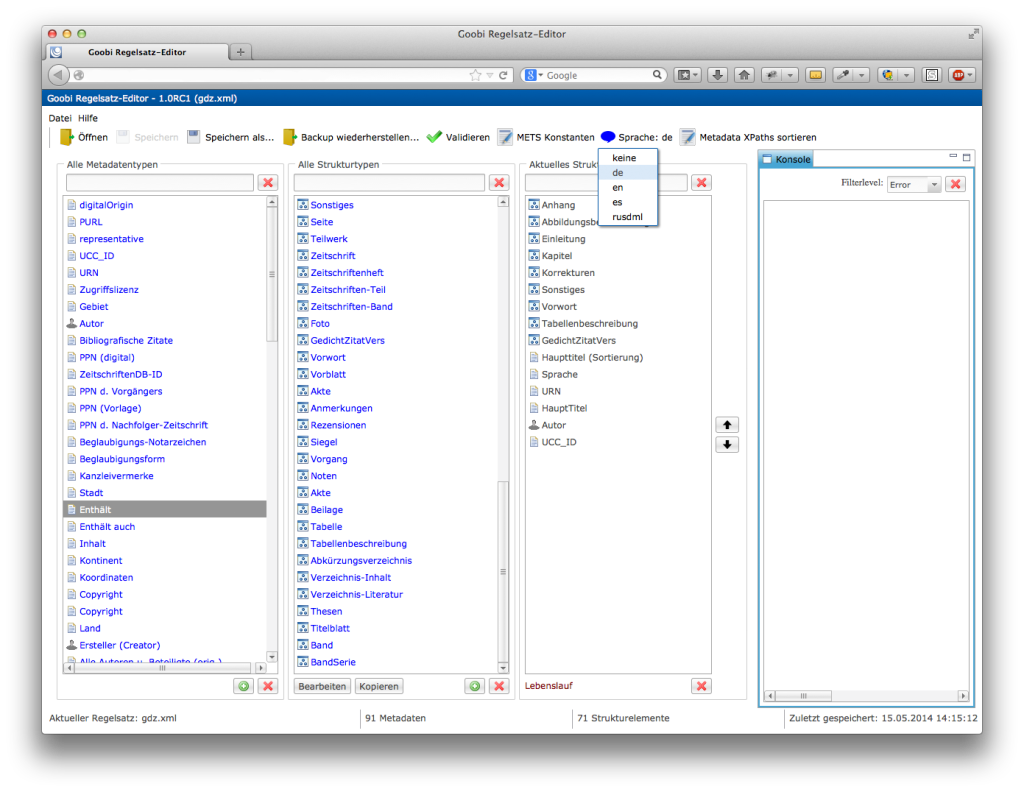Open search engine selector dropdown

click(x=534, y=76)
